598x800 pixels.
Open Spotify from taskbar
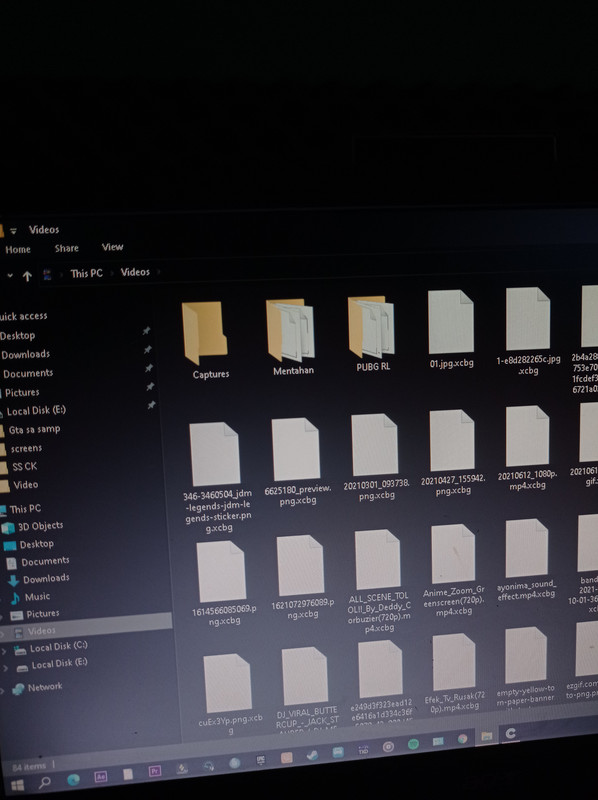tap(413, 744)
